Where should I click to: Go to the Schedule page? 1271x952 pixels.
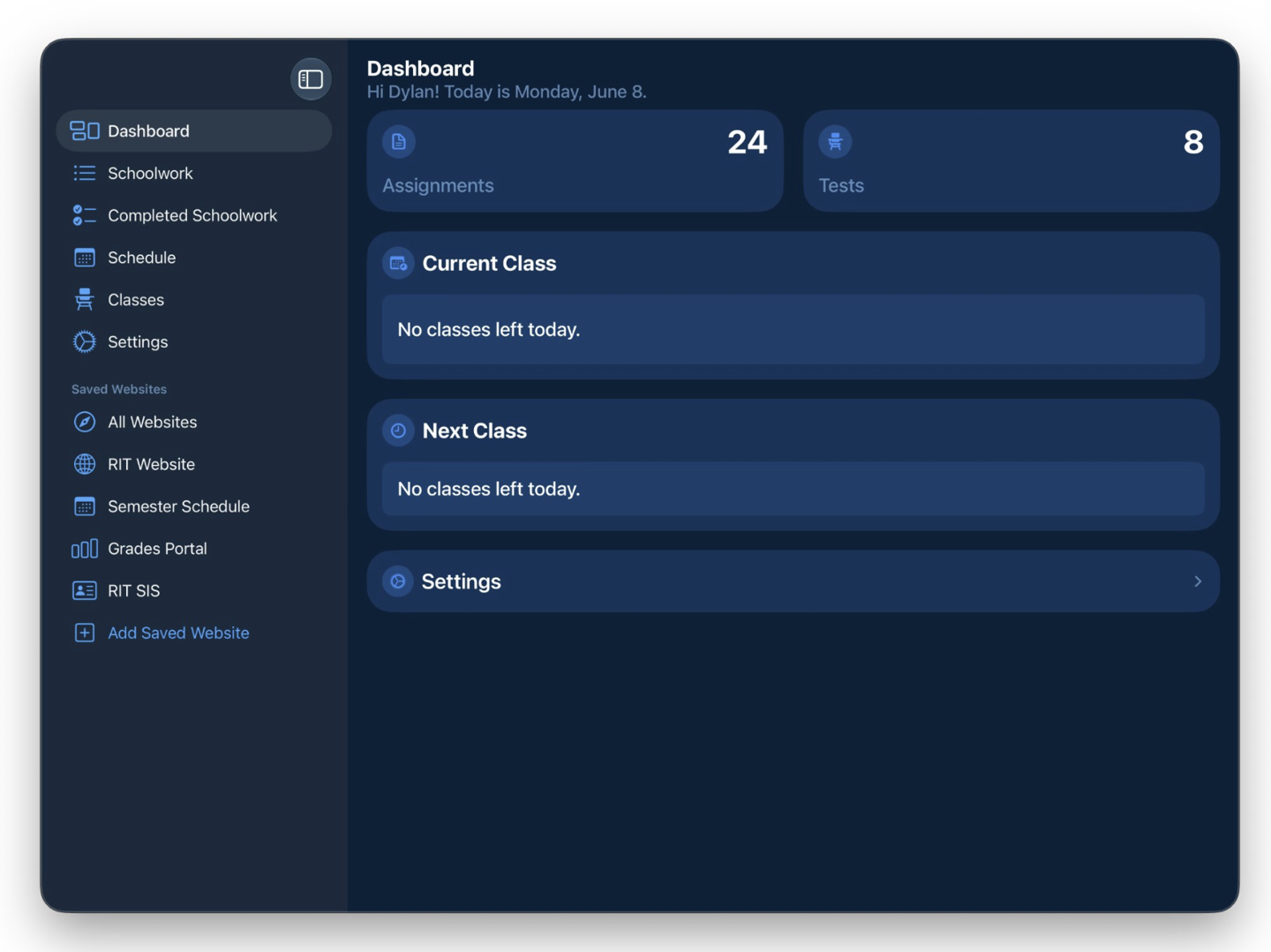tap(194, 258)
